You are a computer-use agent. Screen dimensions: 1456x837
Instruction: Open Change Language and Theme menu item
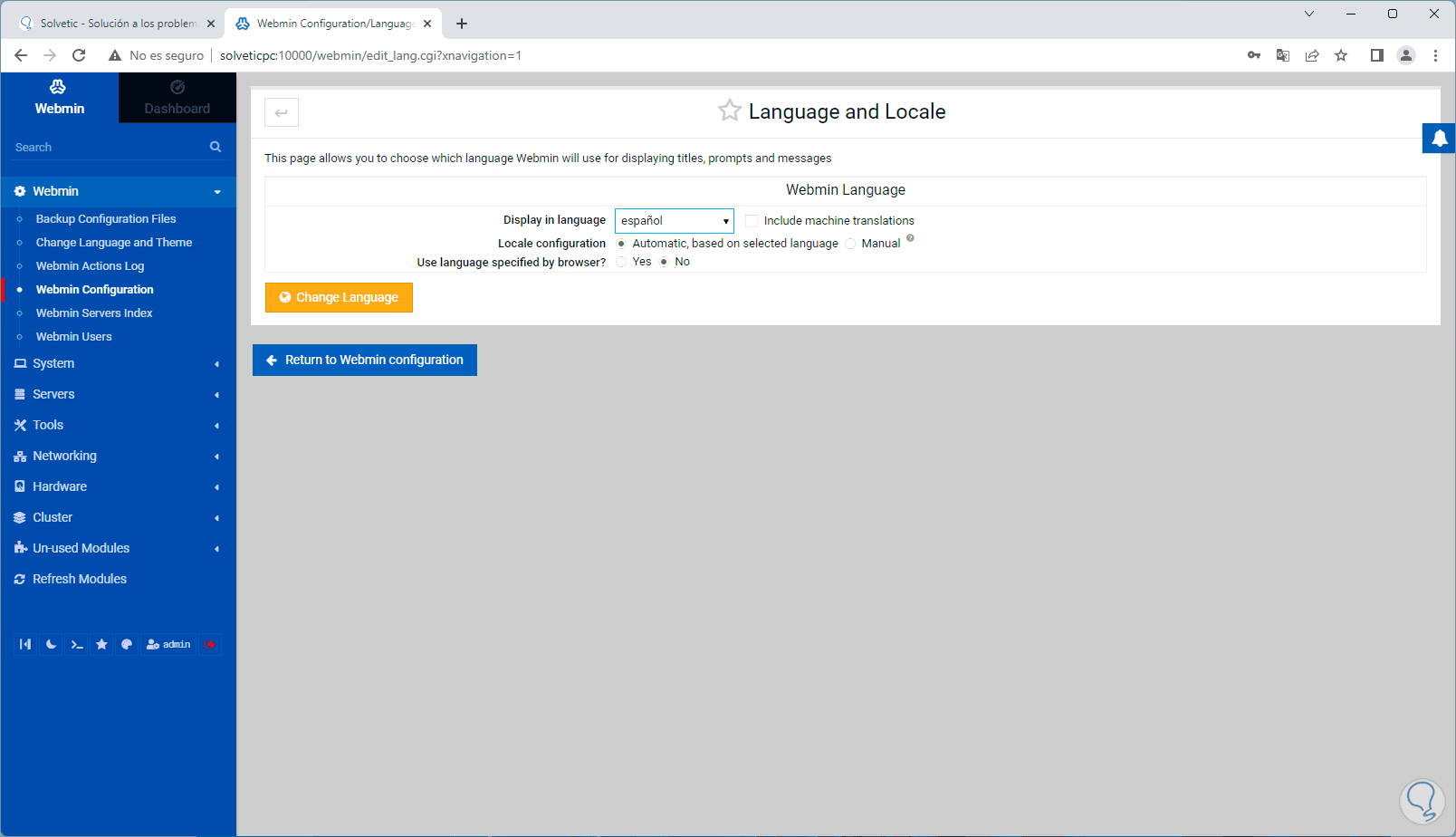tap(114, 243)
